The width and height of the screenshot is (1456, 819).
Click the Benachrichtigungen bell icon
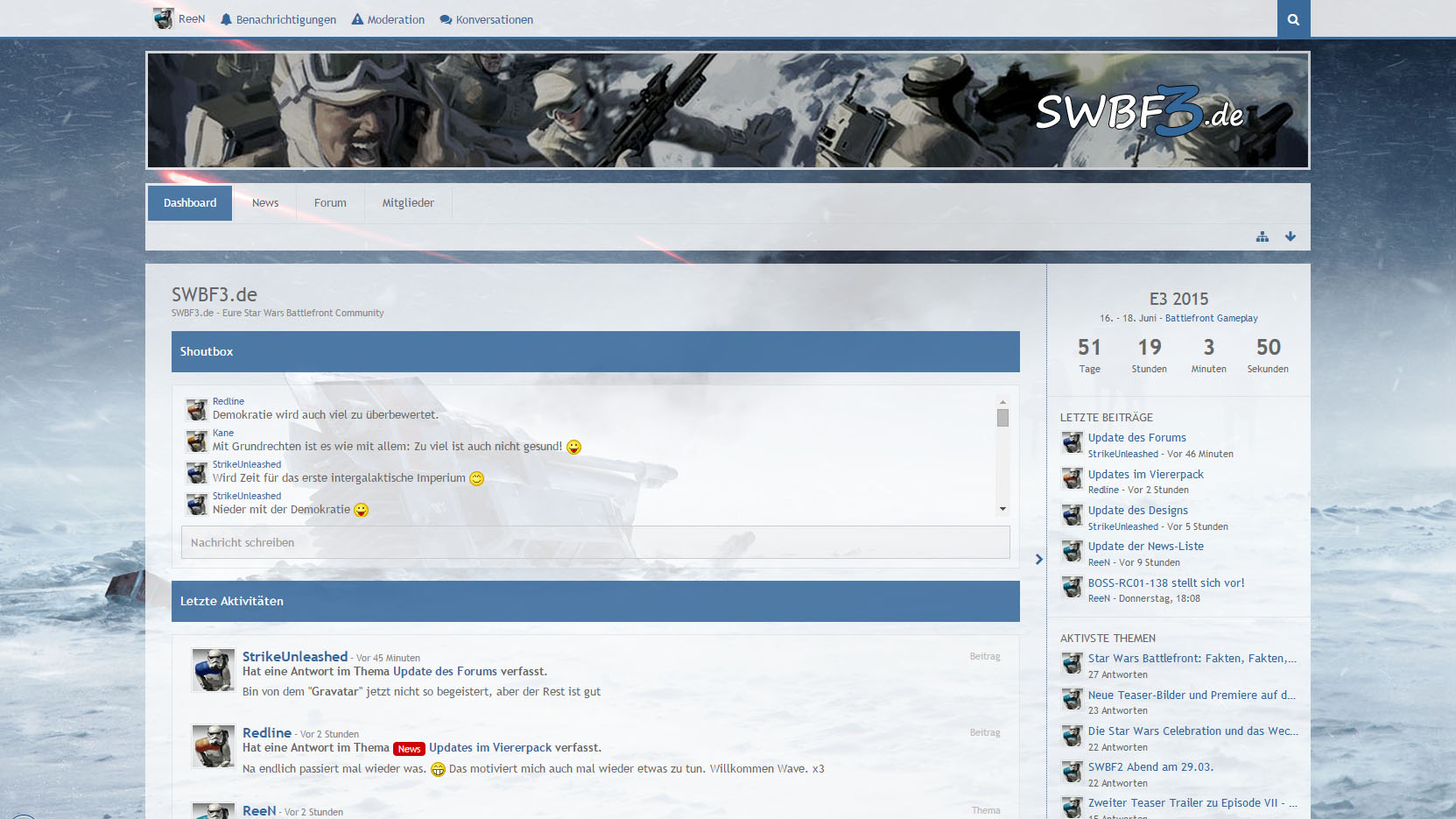pos(226,19)
